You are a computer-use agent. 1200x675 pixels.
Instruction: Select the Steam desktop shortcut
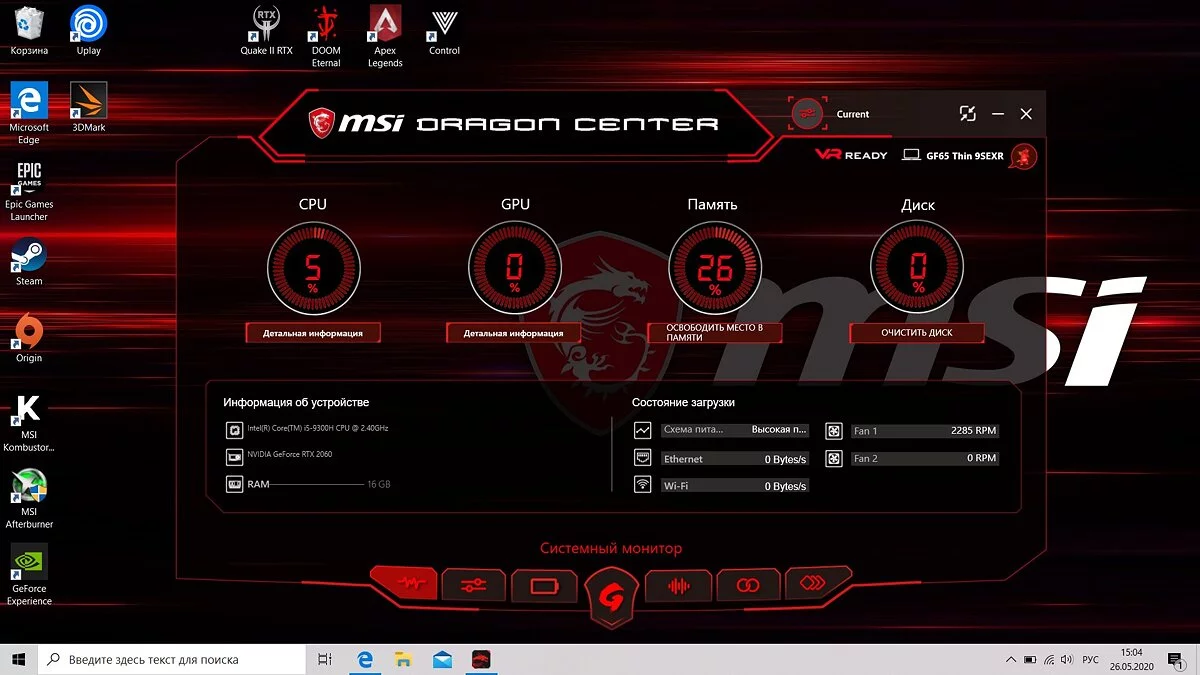pyautogui.click(x=29, y=262)
